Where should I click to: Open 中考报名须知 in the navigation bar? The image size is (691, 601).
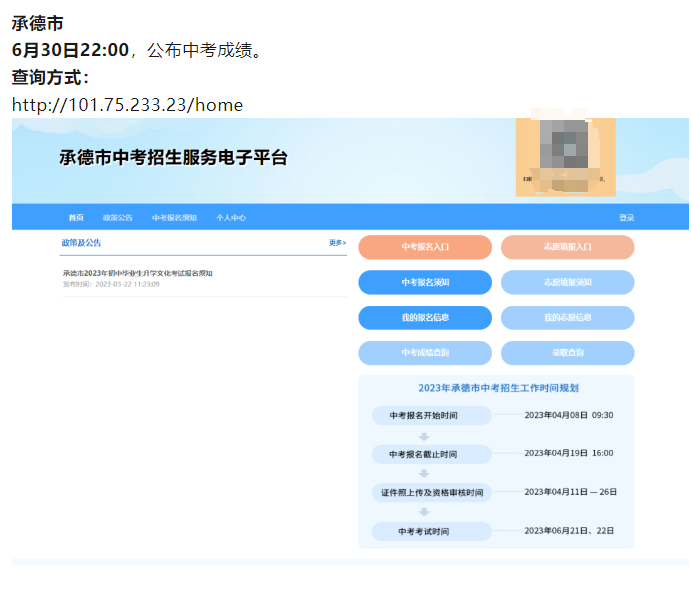pos(174,217)
